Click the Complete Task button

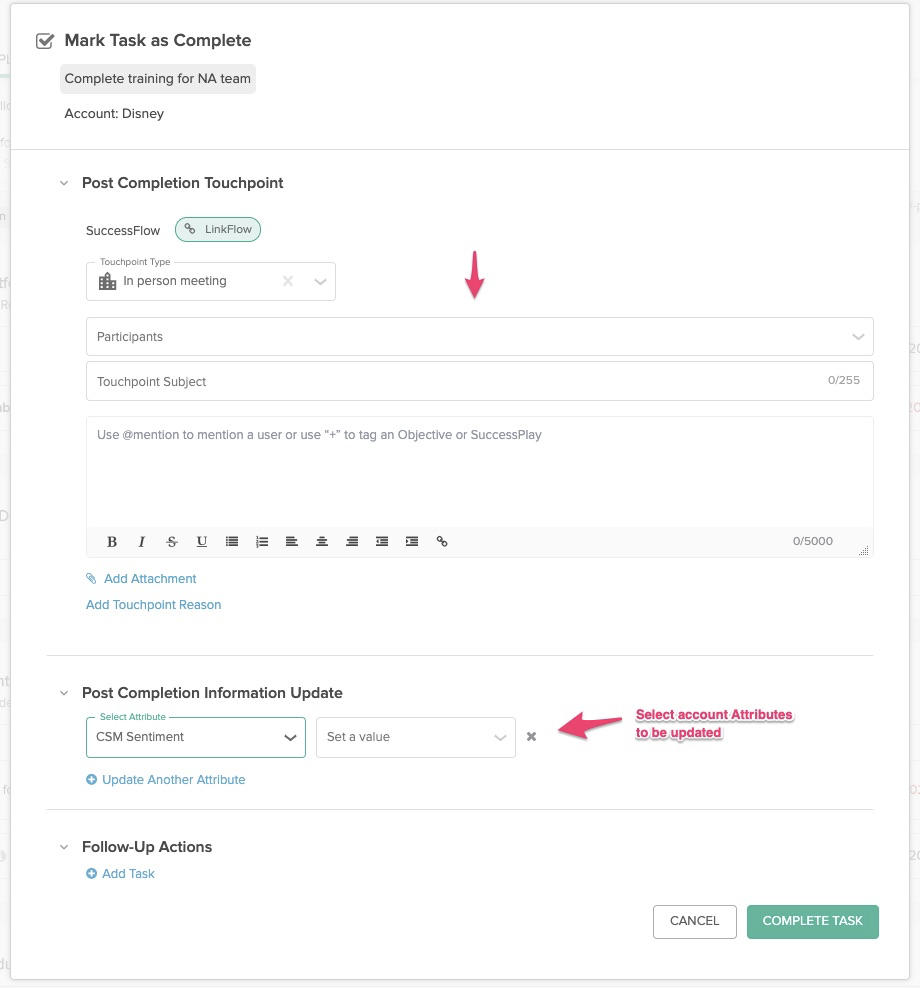pyautogui.click(x=812, y=921)
